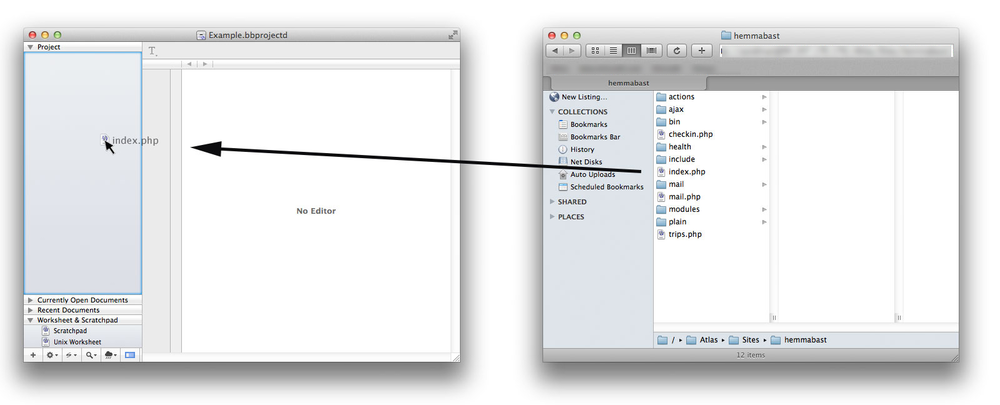Click New Listing… in sidebar
1000x405 pixels.
[578, 97]
